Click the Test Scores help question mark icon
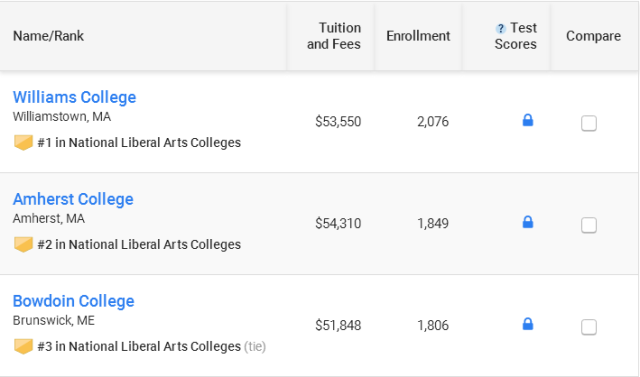The width and height of the screenshot is (640, 377). coord(500,29)
